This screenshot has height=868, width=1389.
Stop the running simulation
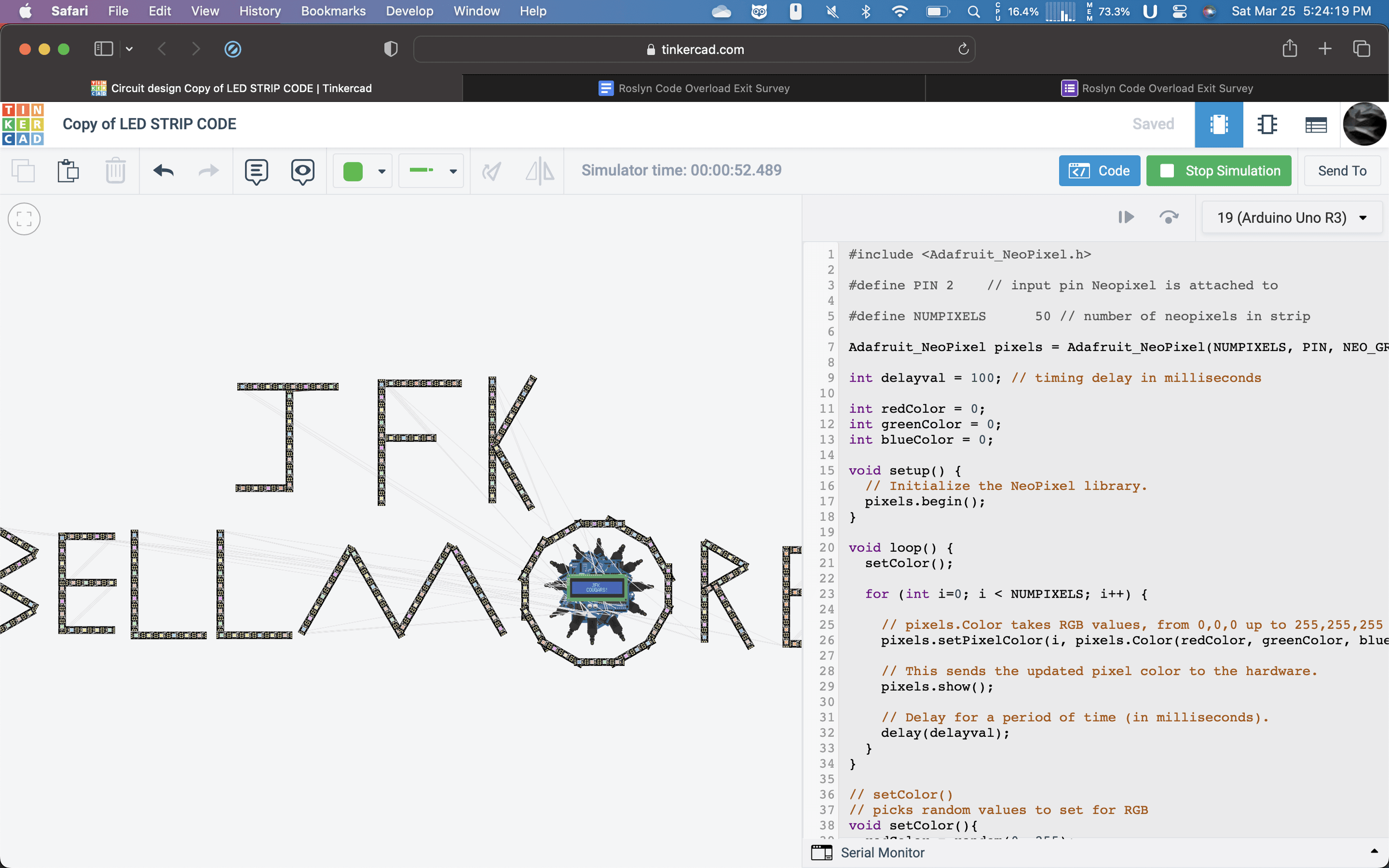(1218, 170)
